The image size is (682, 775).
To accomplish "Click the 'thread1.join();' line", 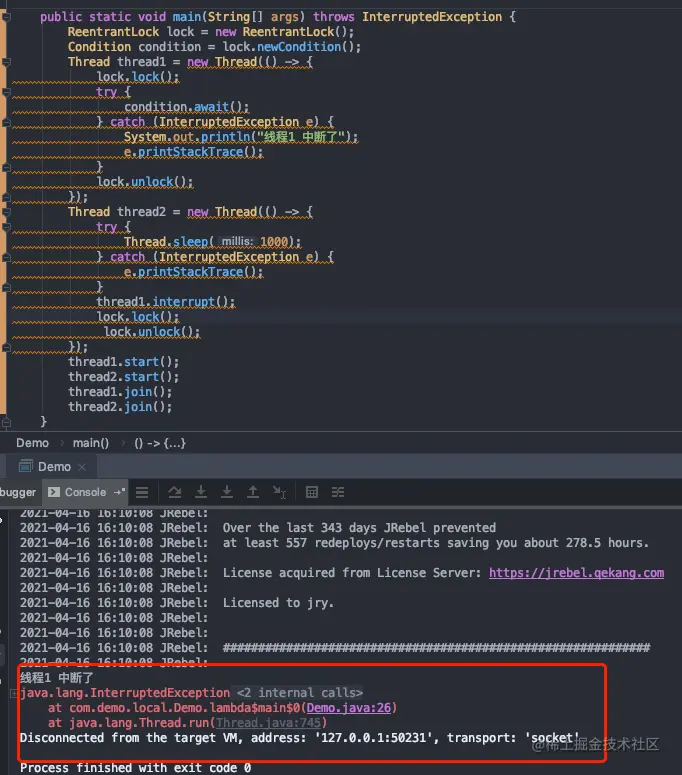I will click(120, 391).
